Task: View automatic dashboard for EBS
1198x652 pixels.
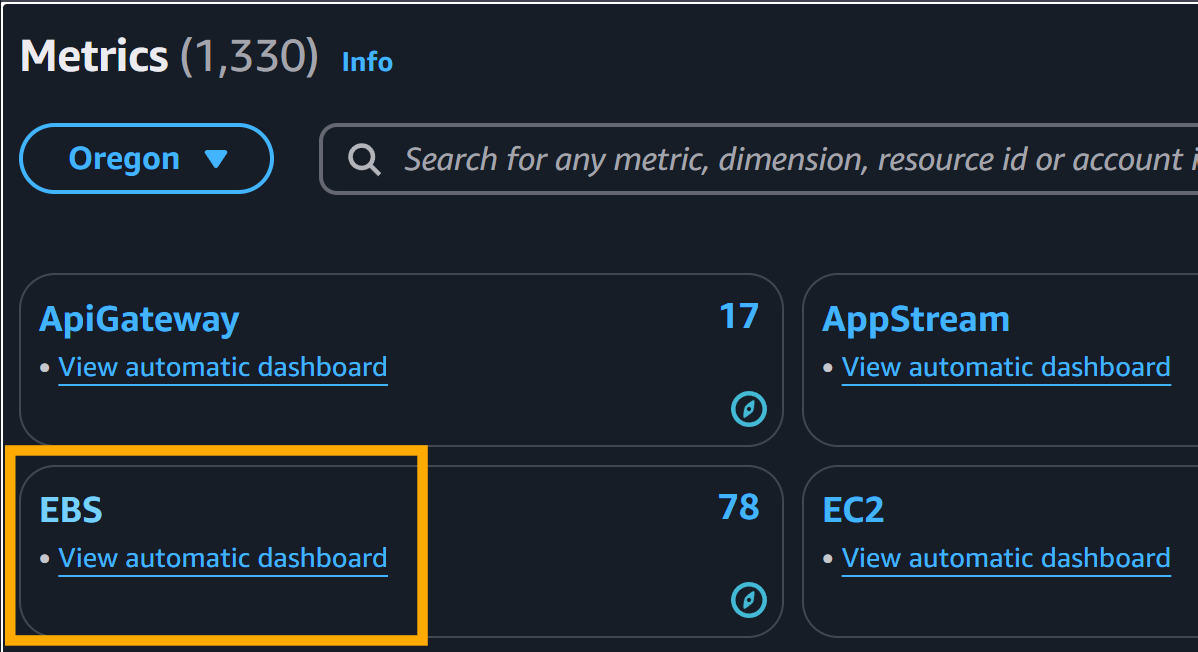Action: point(222,558)
